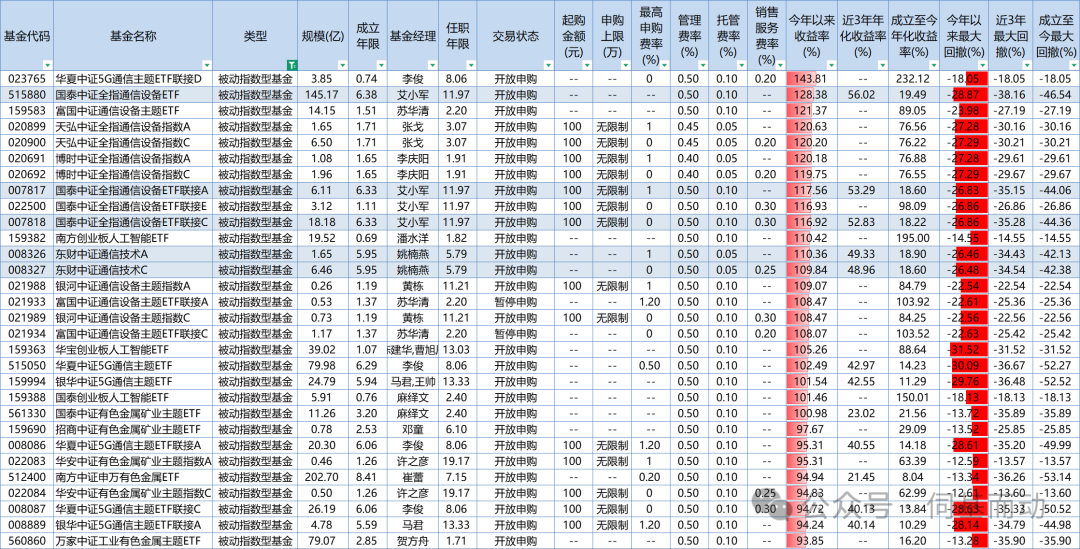1080x549 pixels.
Task: Open the 成立至今年化收益率(%) filter dropdown
Action: pyautogui.click(x=934, y=65)
